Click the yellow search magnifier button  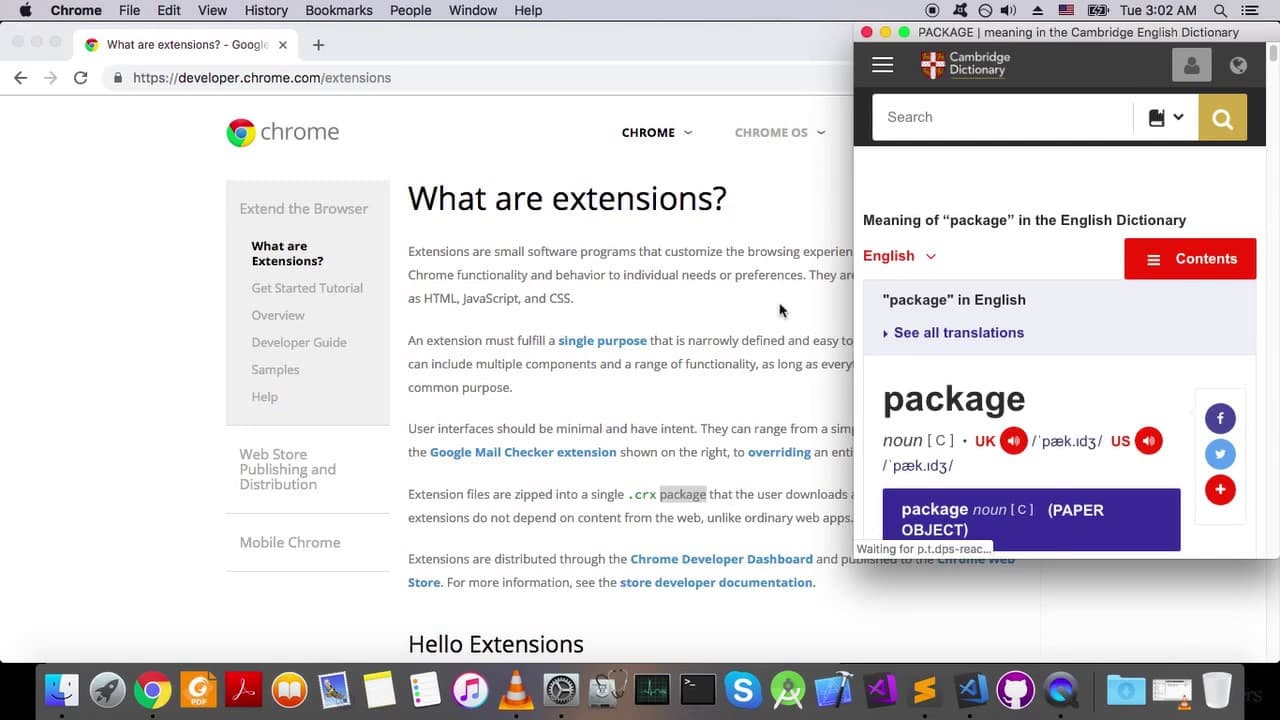[1222, 118]
